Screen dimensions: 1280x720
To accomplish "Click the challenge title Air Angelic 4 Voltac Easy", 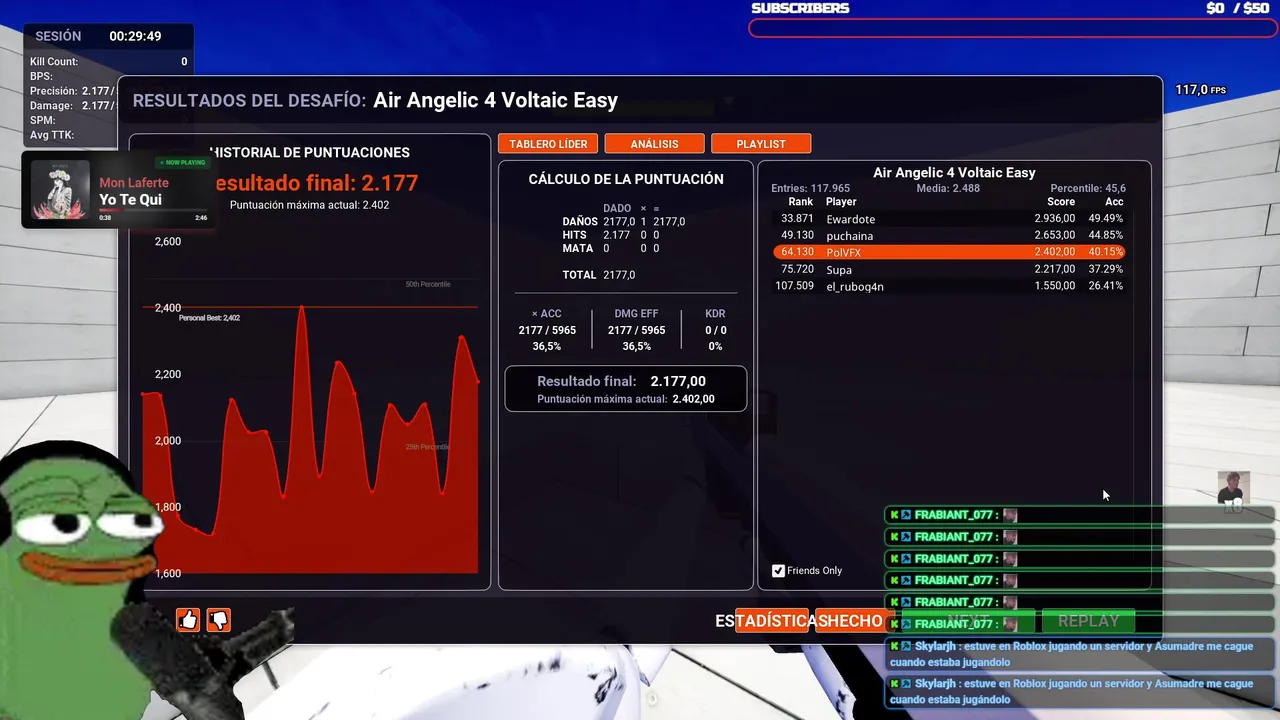I will (x=496, y=100).
